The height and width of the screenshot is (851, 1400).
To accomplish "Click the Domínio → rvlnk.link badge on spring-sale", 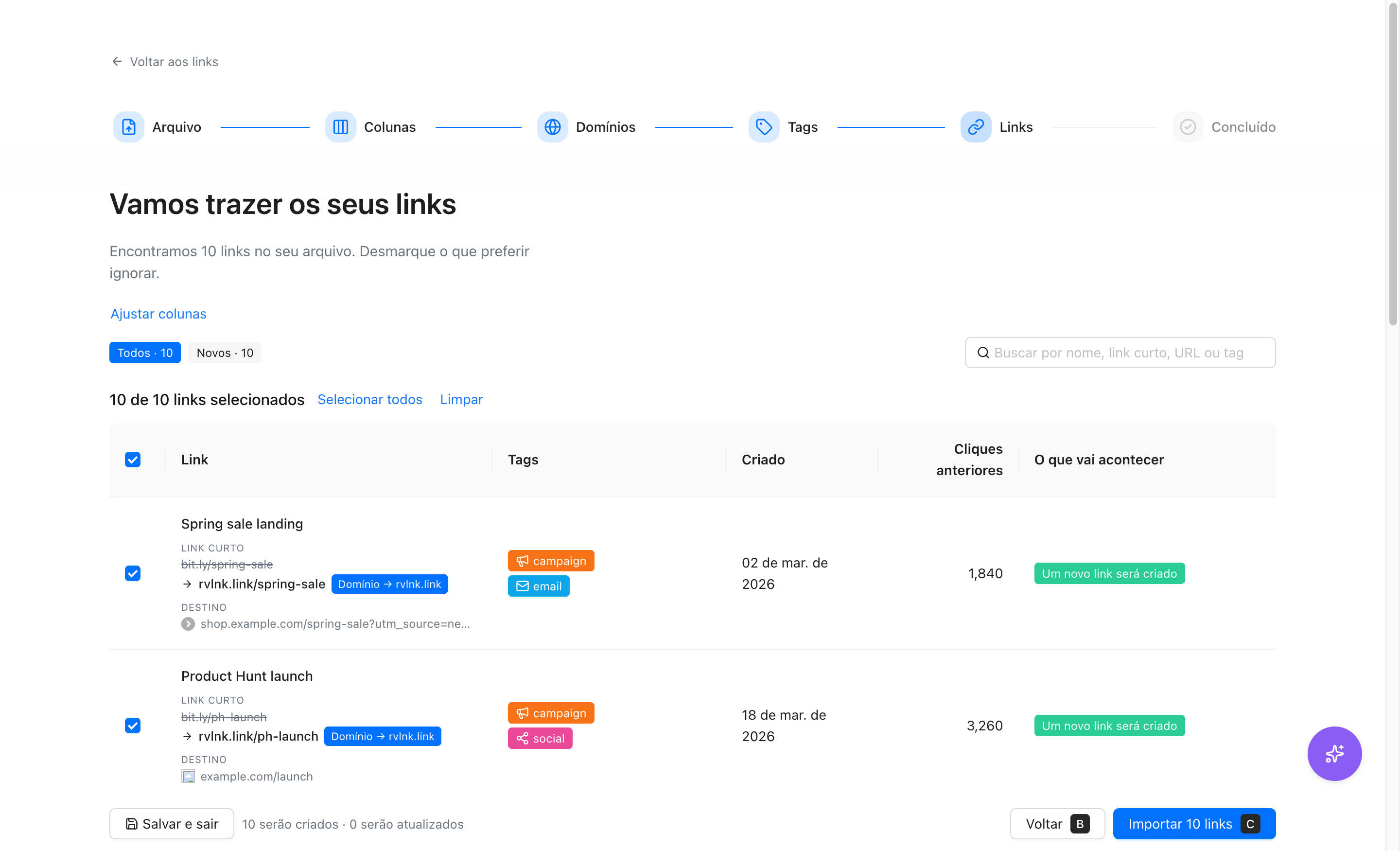I will point(389,584).
